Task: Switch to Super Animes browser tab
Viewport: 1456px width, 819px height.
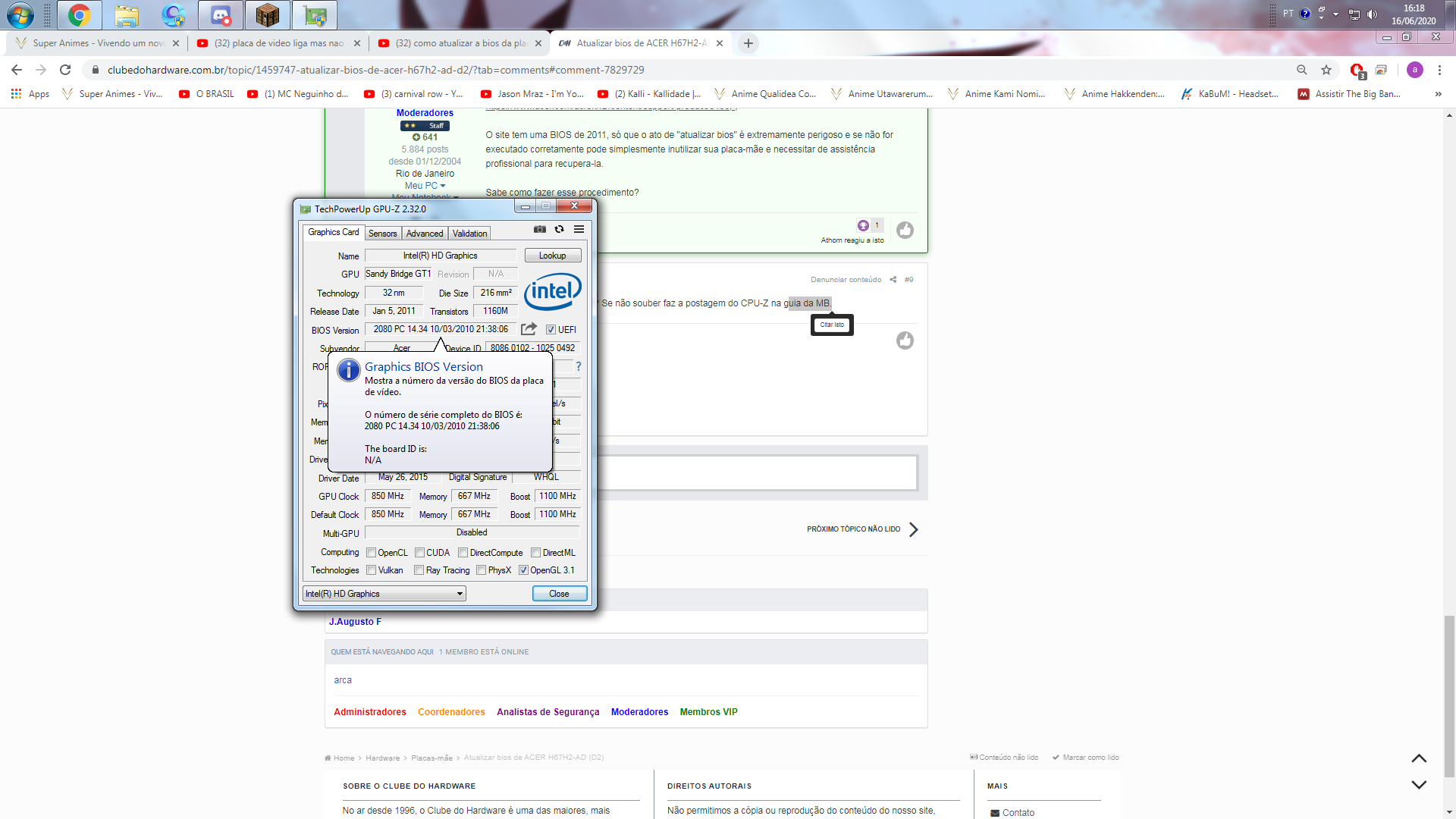Action: [x=97, y=43]
